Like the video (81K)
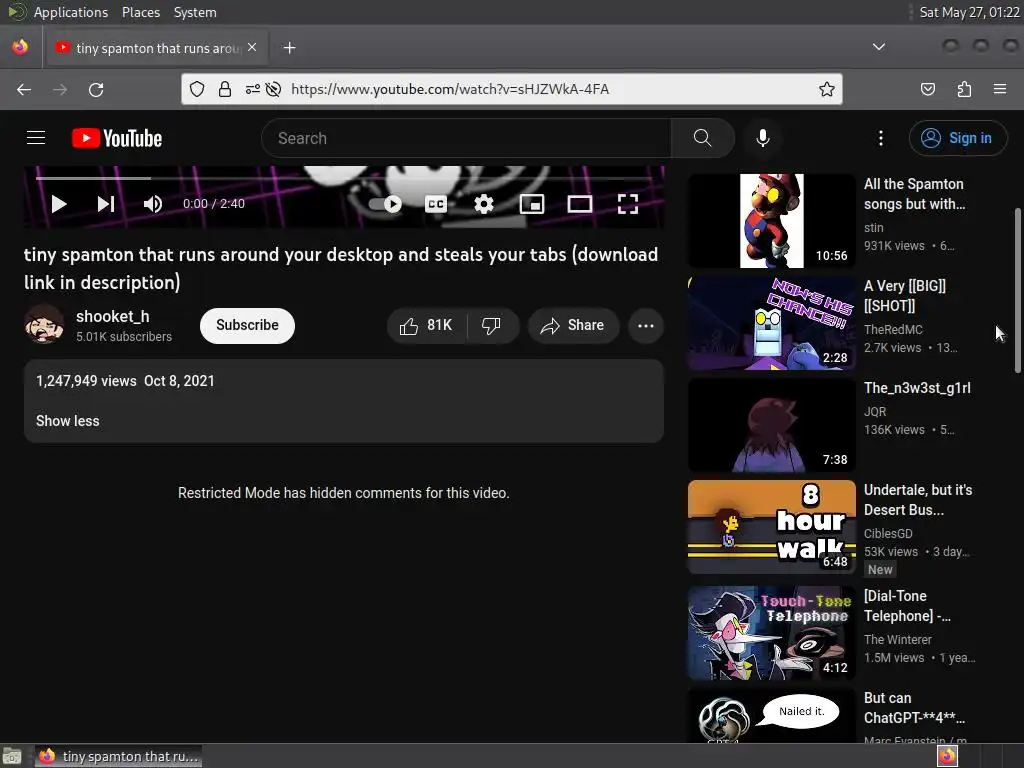This screenshot has height=768, width=1024. (426, 325)
